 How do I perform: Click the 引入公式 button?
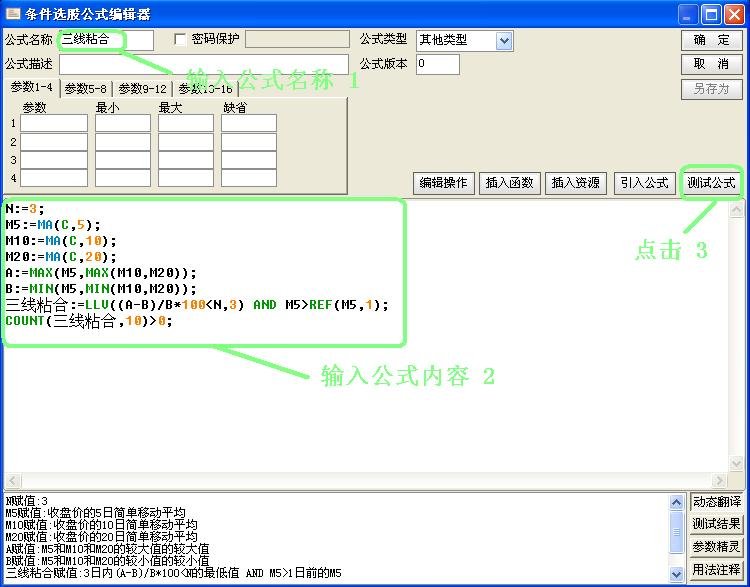pos(644,183)
